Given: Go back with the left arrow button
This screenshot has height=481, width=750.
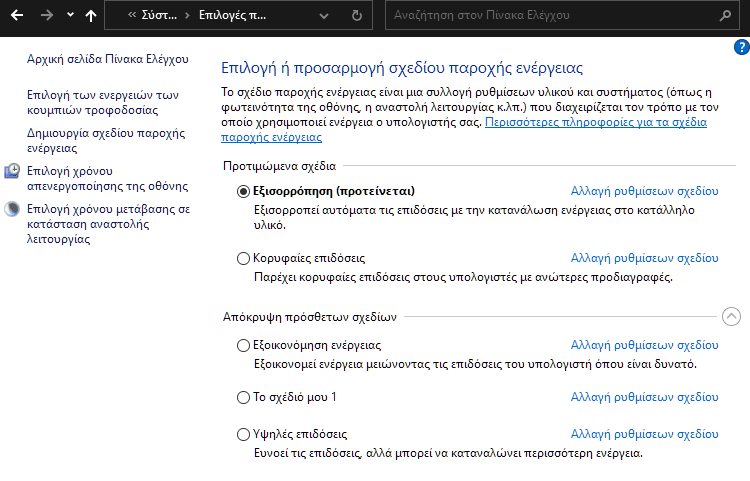Looking at the screenshot, I should [17, 16].
